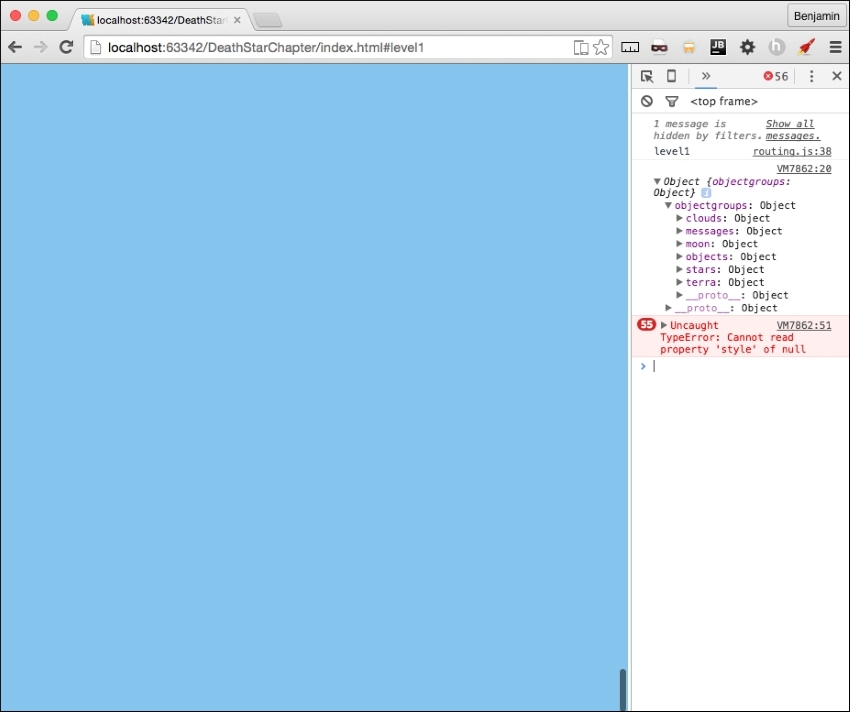Toggle the device toolbar mode icon
This screenshot has height=712, width=850.
671,75
